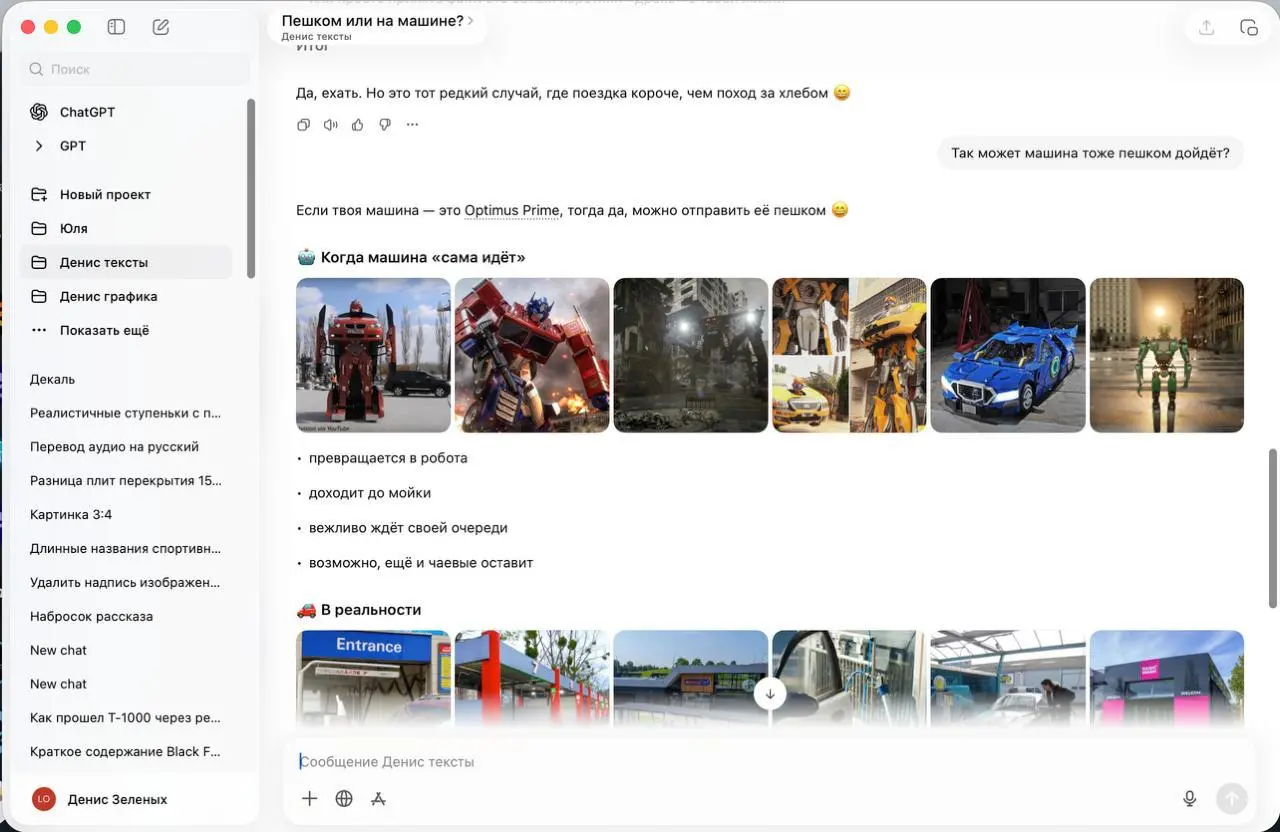
Task: Open chat Разница плит перекрытия
Action: pos(126,481)
